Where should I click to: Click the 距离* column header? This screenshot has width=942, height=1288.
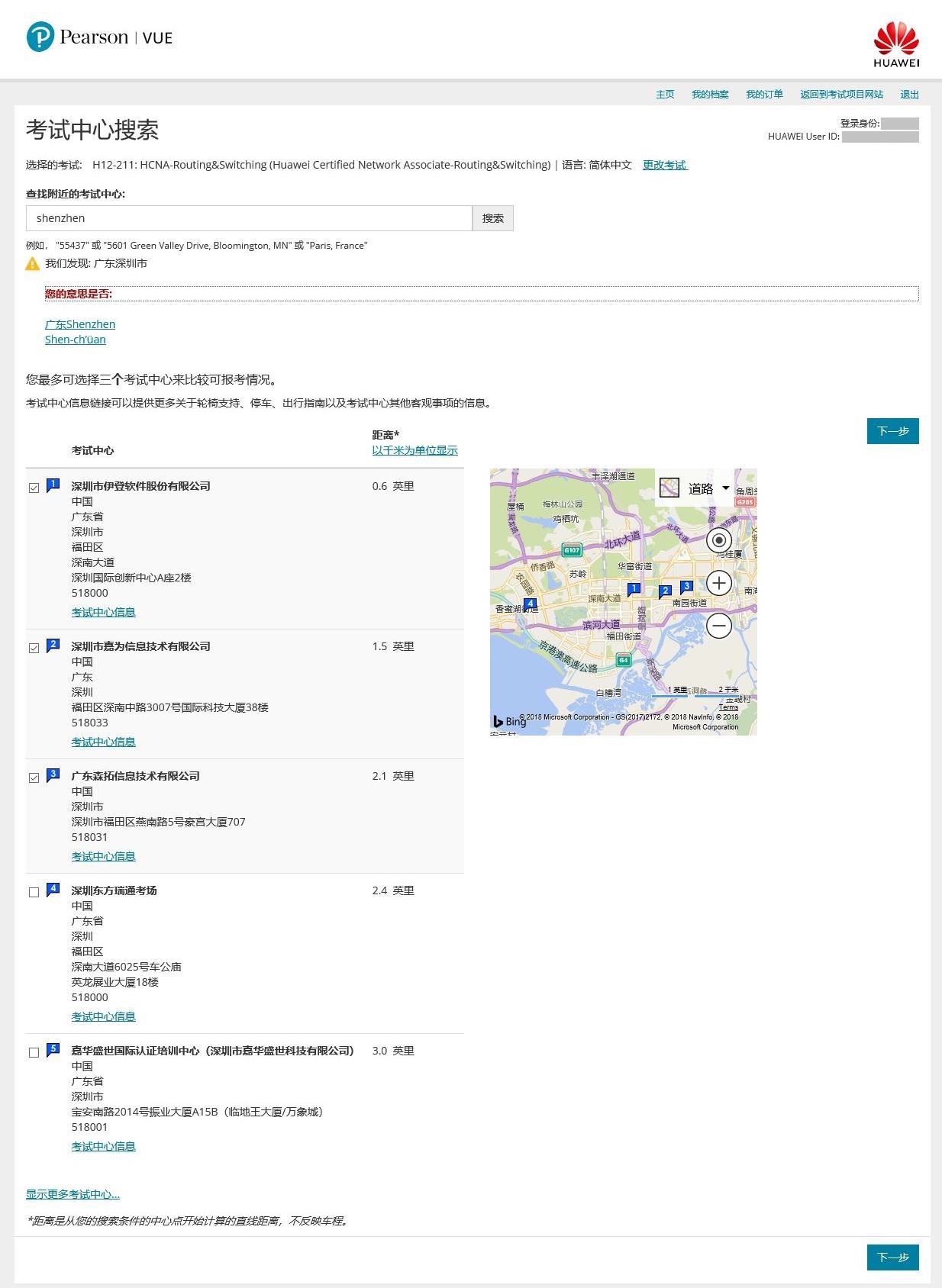point(386,435)
